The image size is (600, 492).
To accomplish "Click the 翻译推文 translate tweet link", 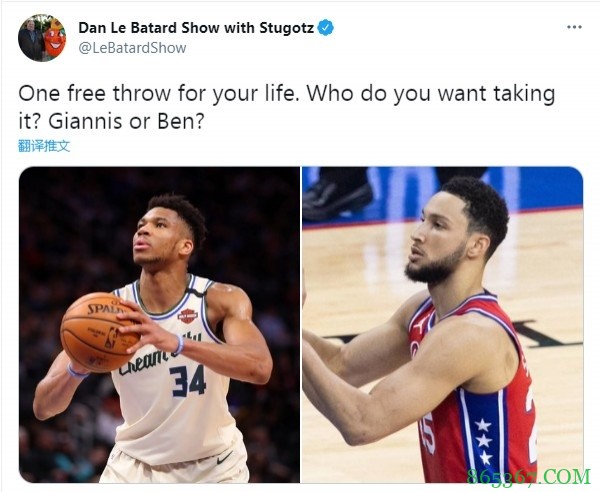I will point(44,146).
